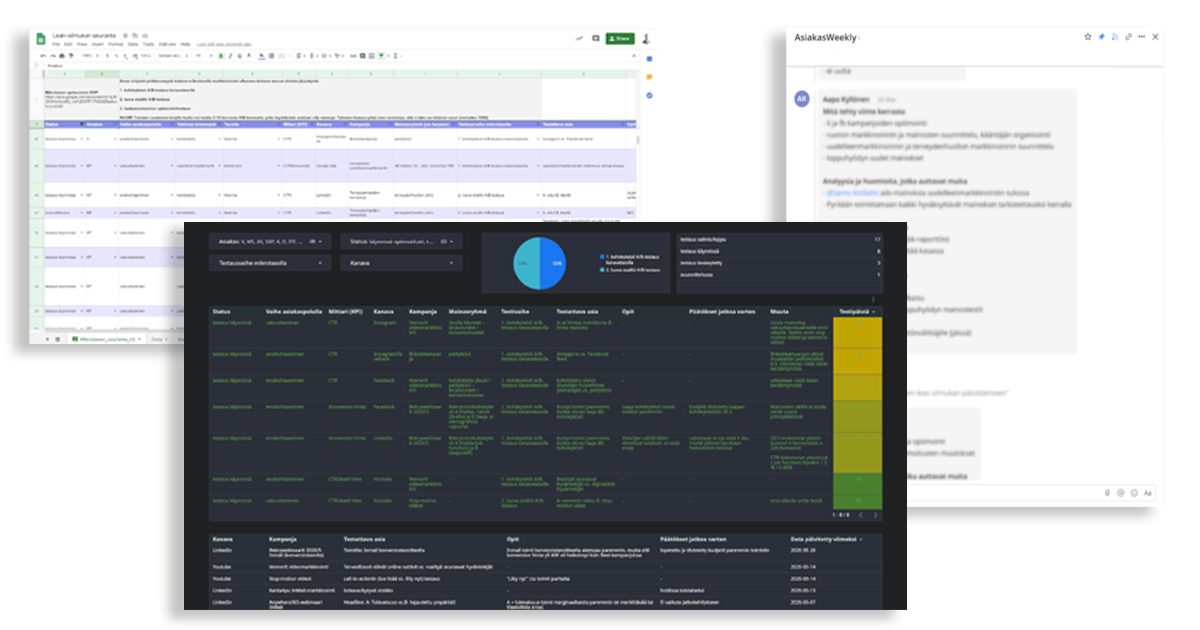
Task: Open more options in AsiakasWeekly header
Action: tap(1142, 37)
